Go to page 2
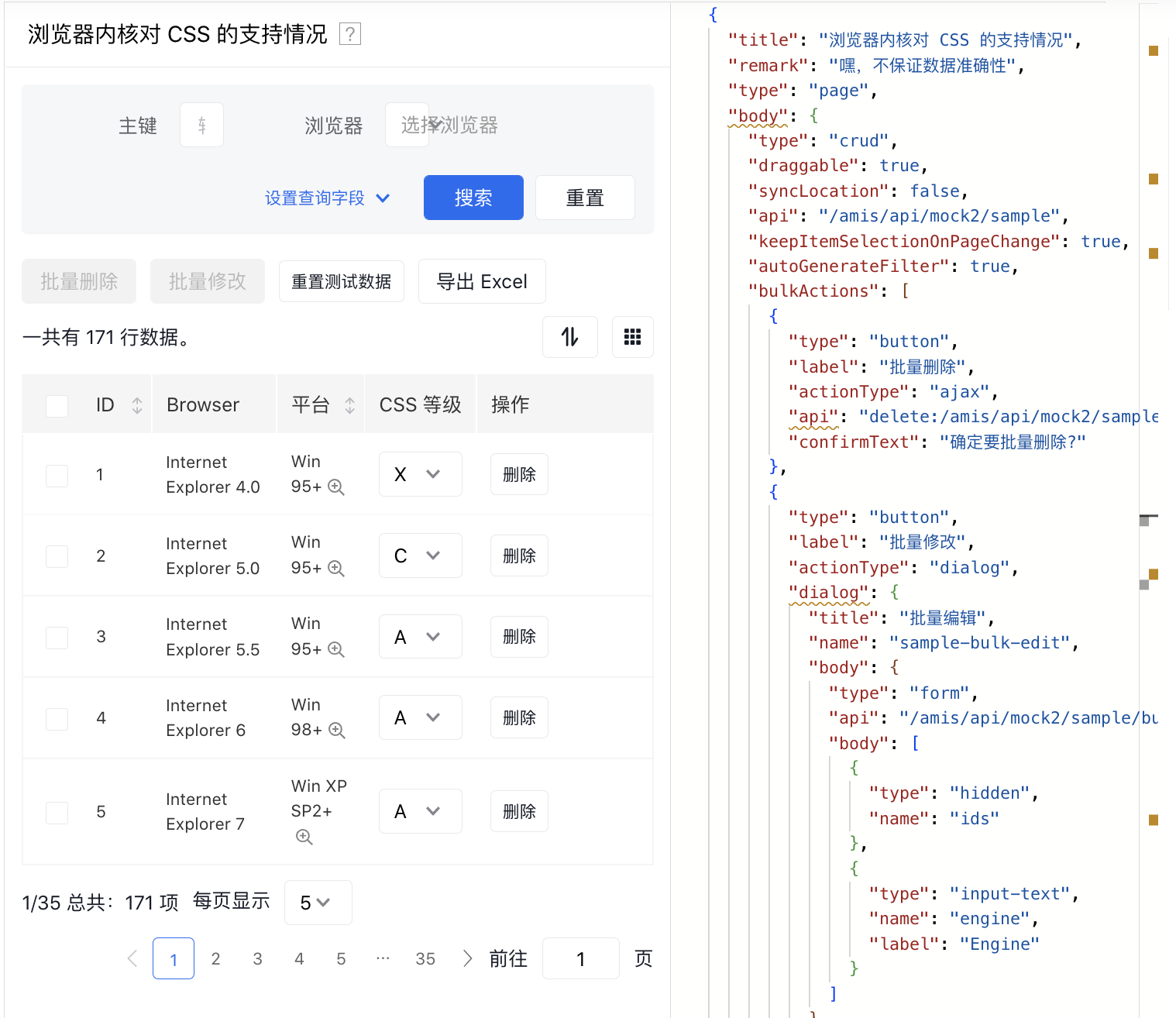1176x1018 pixels. point(215,959)
